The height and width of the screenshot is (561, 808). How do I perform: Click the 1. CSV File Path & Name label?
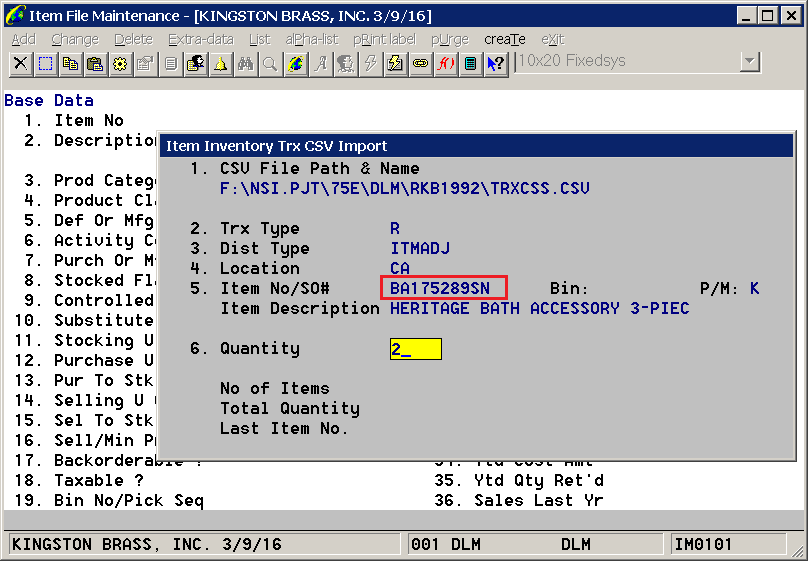point(305,168)
